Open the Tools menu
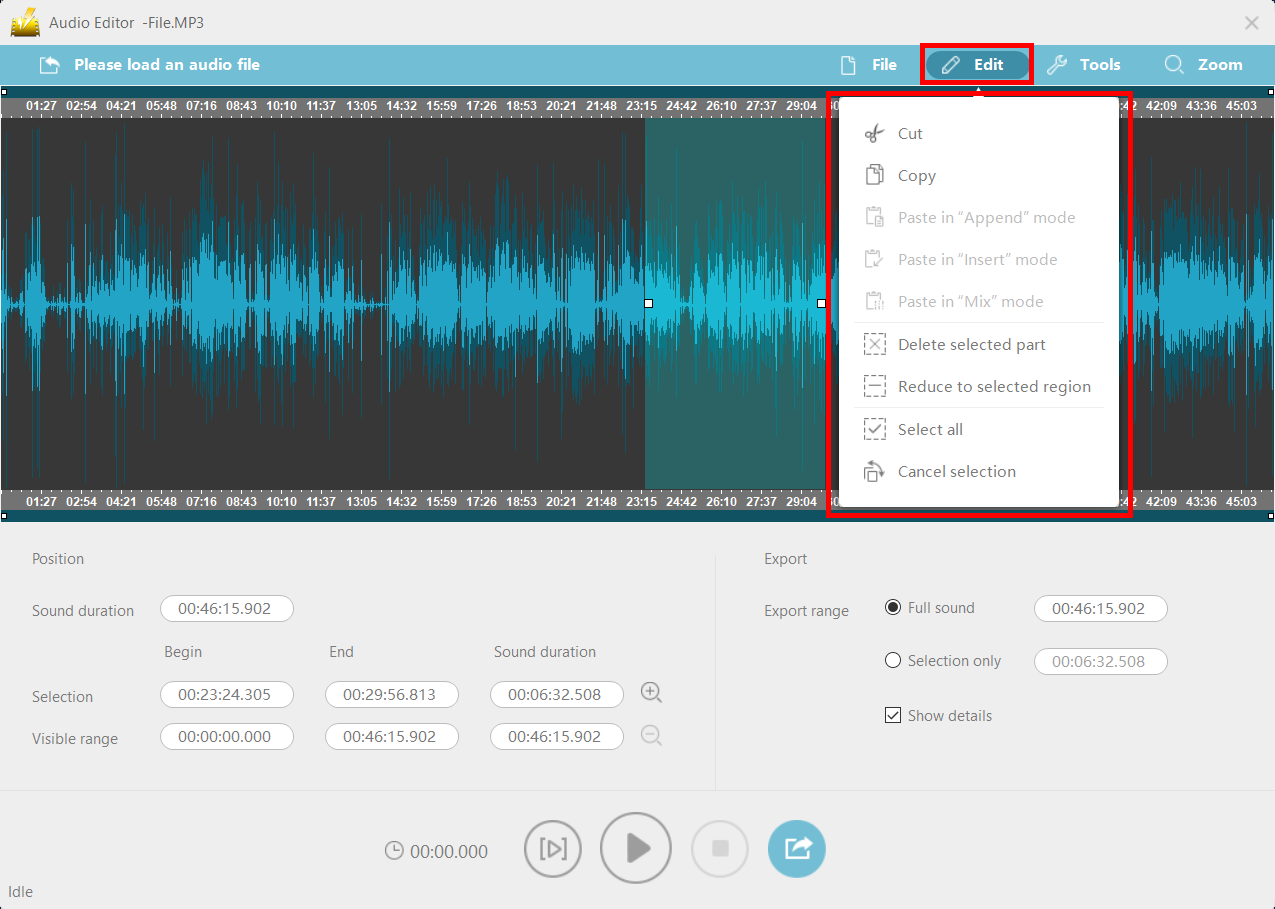1275x909 pixels. tap(1084, 64)
